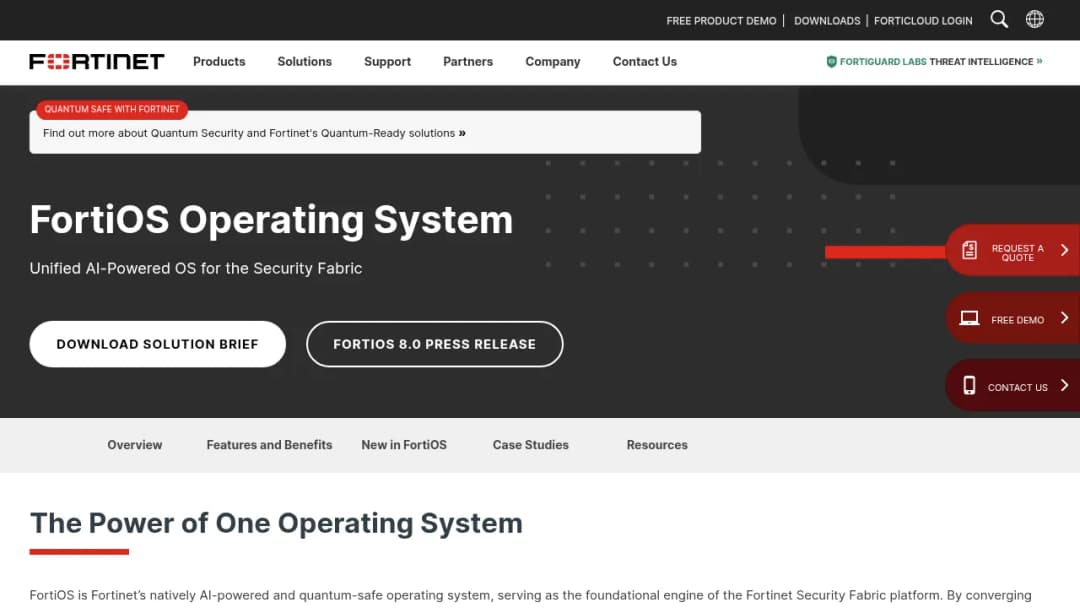This screenshot has height=608, width=1080.
Task: Open FortiCloud Login
Action: click(x=923, y=21)
